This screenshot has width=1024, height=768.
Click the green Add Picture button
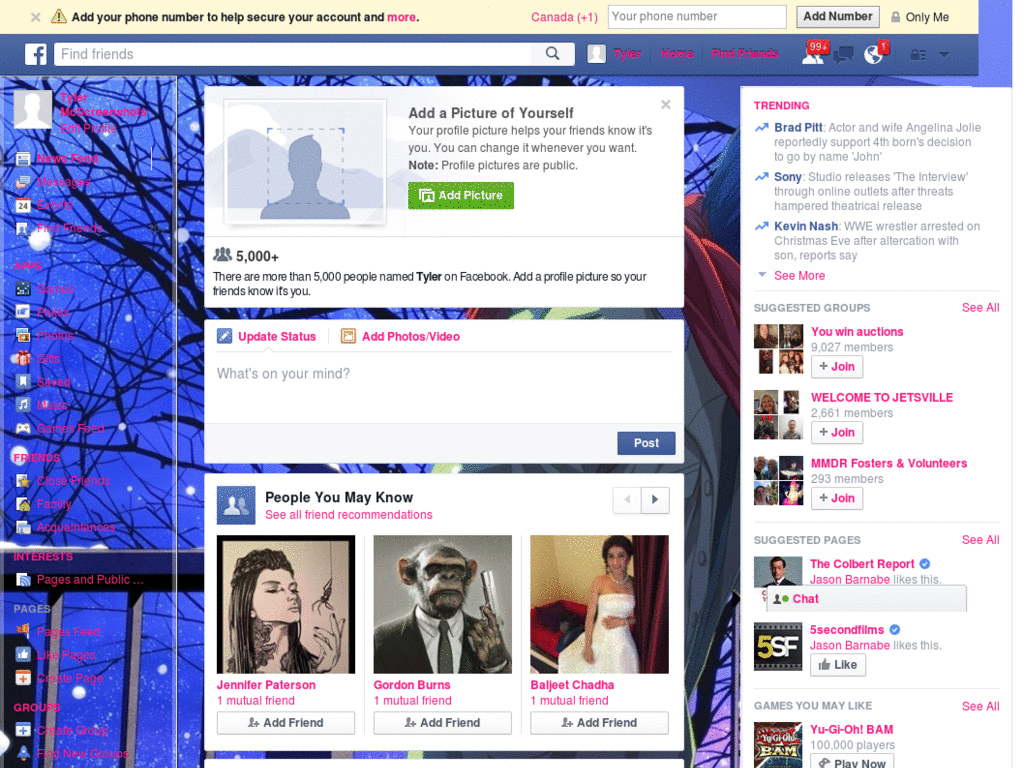pyautogui.click(x=461, y=195)
